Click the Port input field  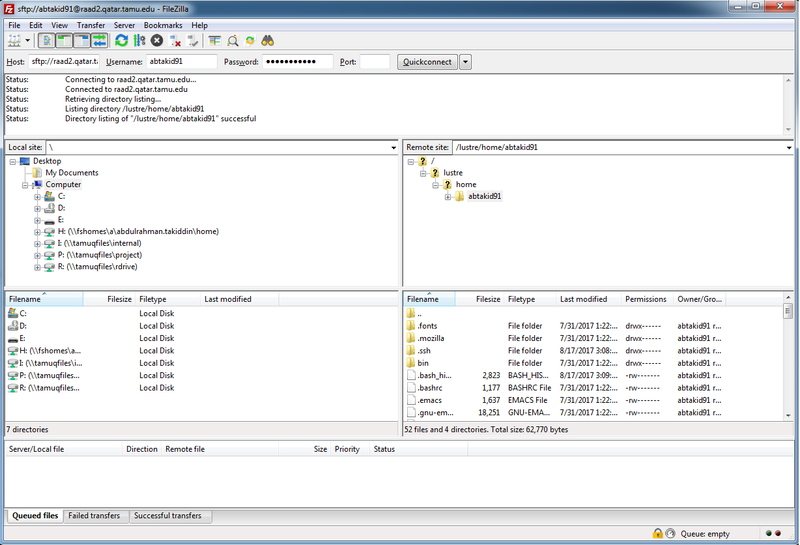374,62
